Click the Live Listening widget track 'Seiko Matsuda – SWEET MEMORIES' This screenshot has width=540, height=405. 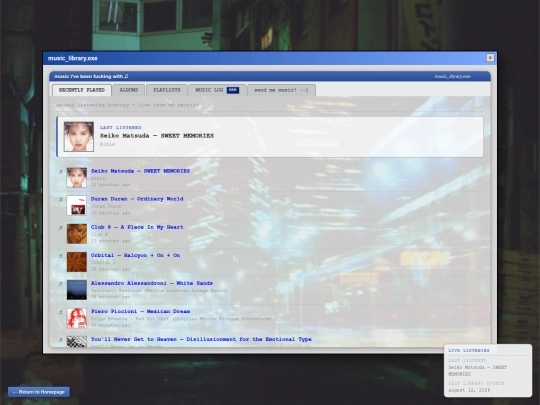(477, 371)
